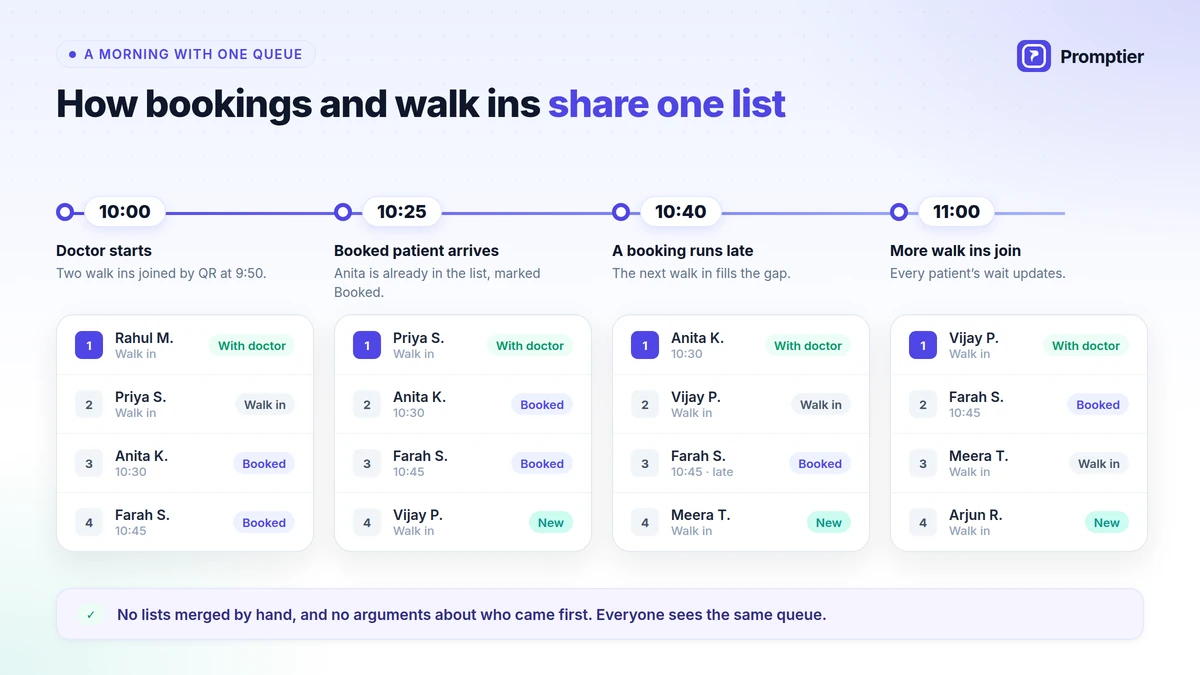Click 'Booked' tag for Farah S. 10:45 · late
This screenshot has width=1200, height=675.
pyautogui.click(x=820, y=464)
